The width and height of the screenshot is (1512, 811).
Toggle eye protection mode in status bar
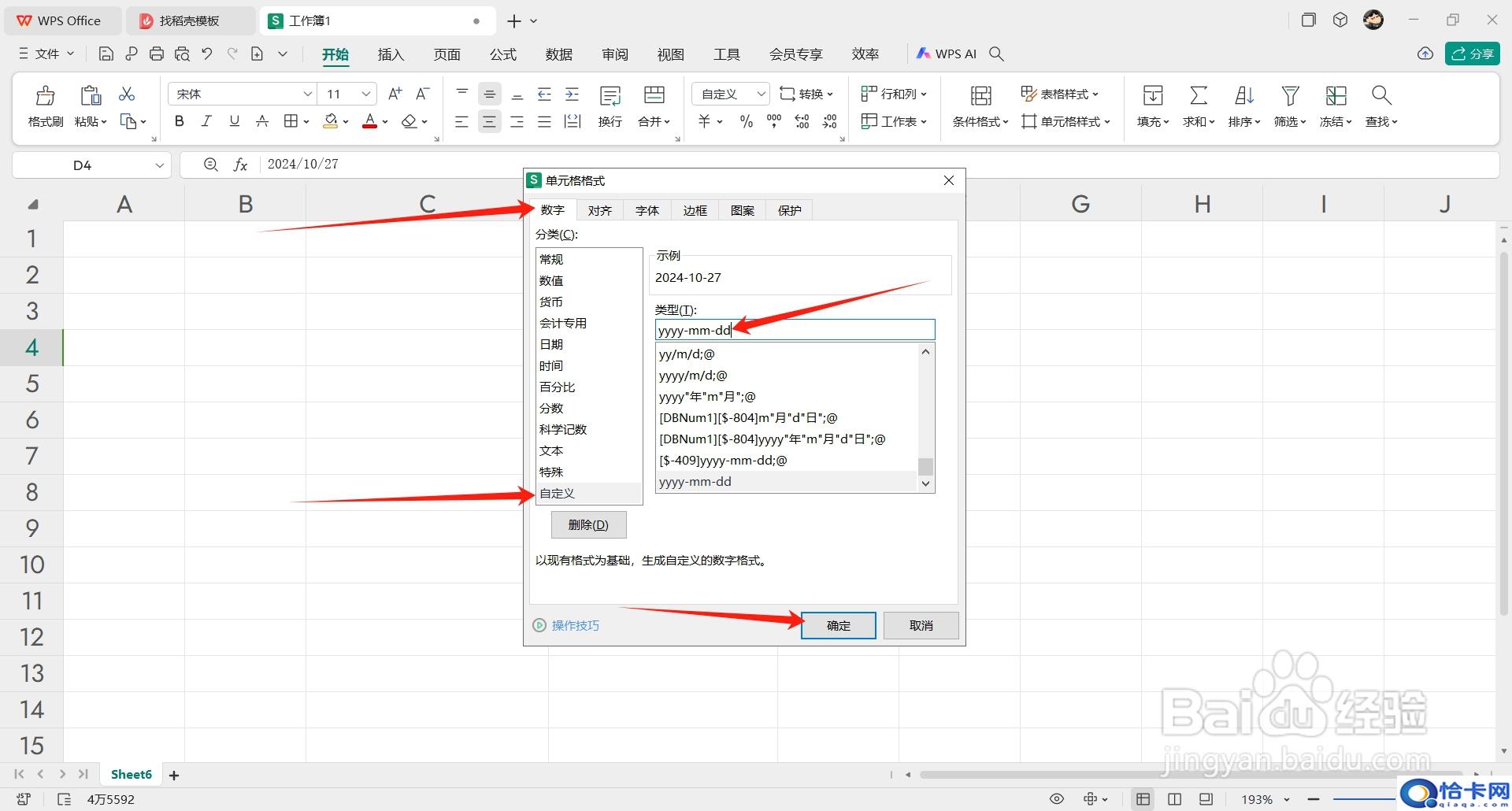(x=1057, y=799)
